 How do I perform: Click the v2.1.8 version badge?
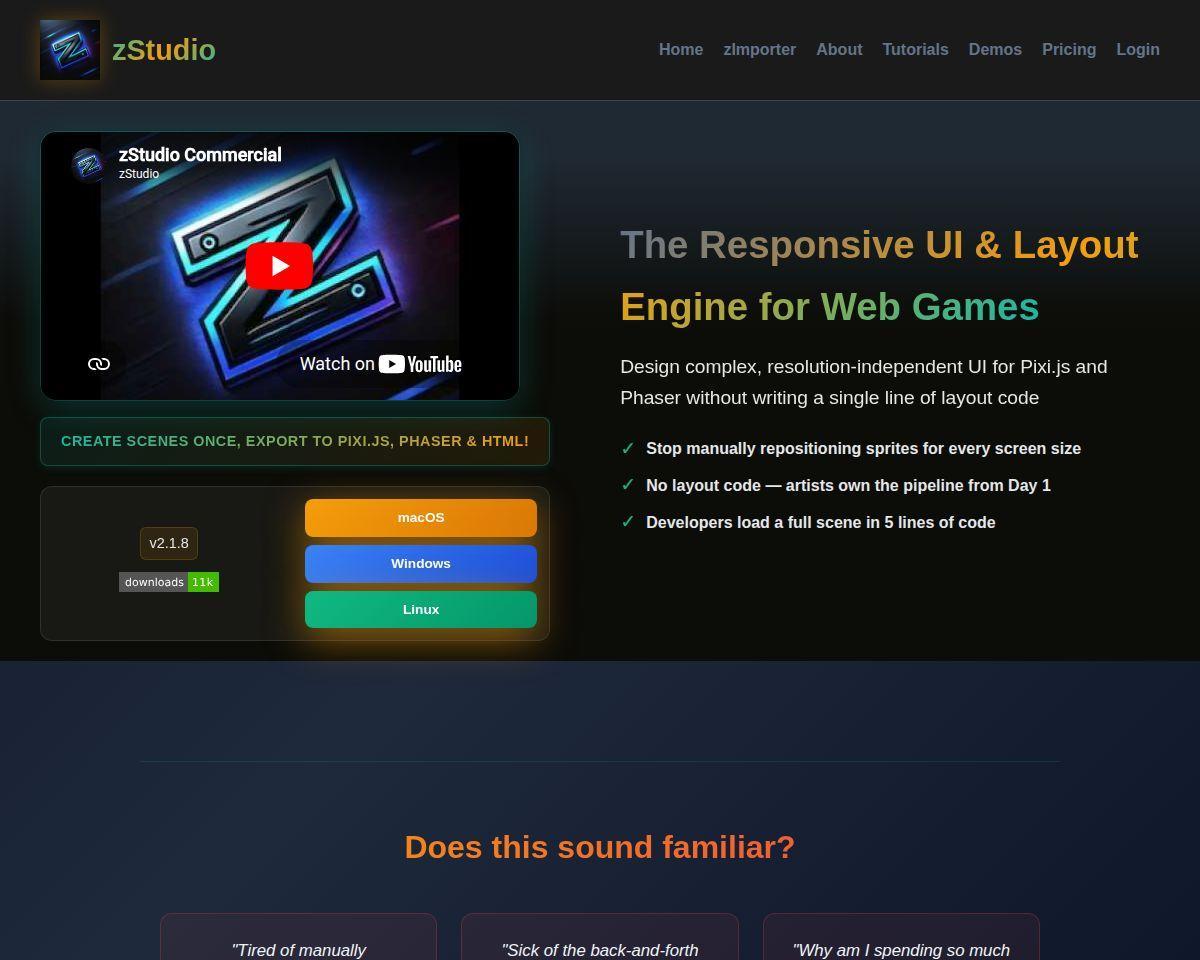click(x=169, y=543)
